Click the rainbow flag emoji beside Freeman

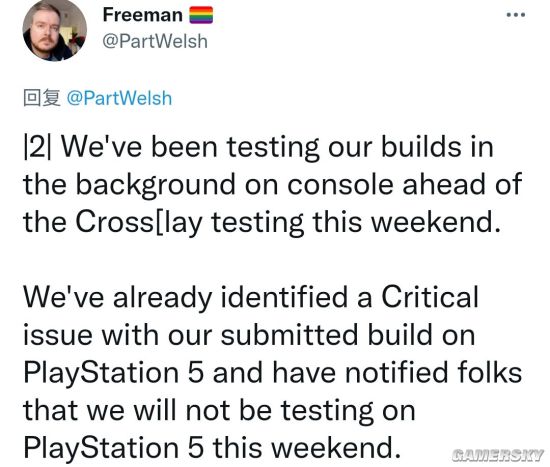pyautogui.click(x=201, y=15)
